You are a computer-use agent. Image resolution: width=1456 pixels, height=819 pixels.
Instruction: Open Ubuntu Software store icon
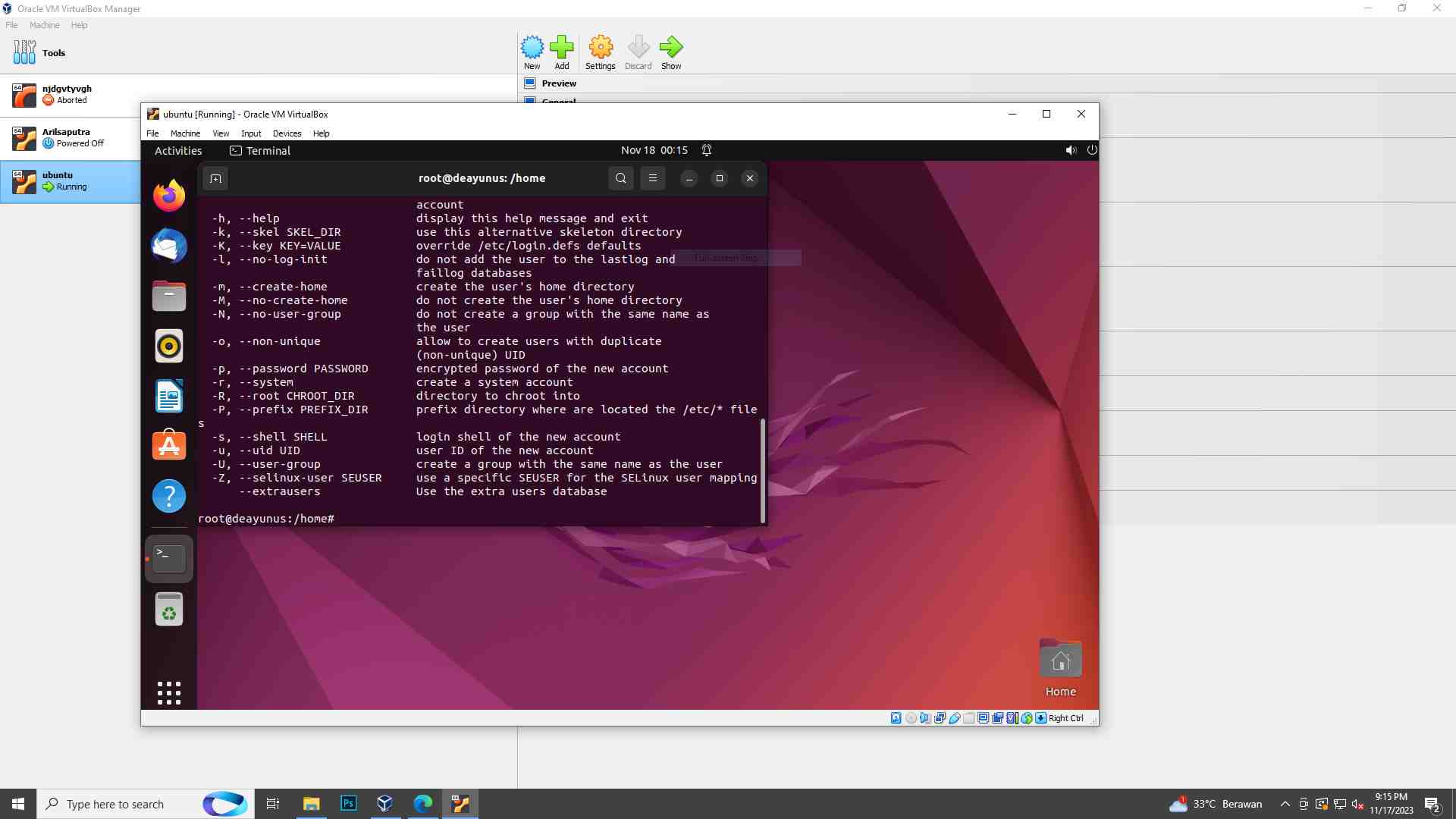(x=169, y=446)
